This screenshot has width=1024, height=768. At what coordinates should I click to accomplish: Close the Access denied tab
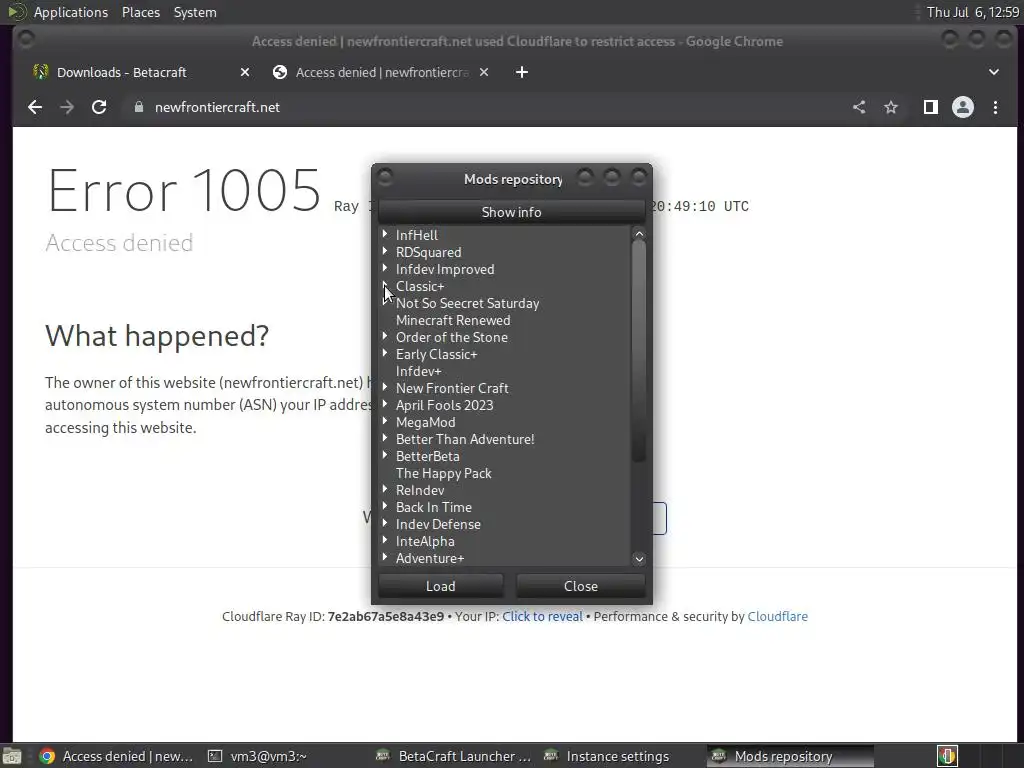pos(484,72)
